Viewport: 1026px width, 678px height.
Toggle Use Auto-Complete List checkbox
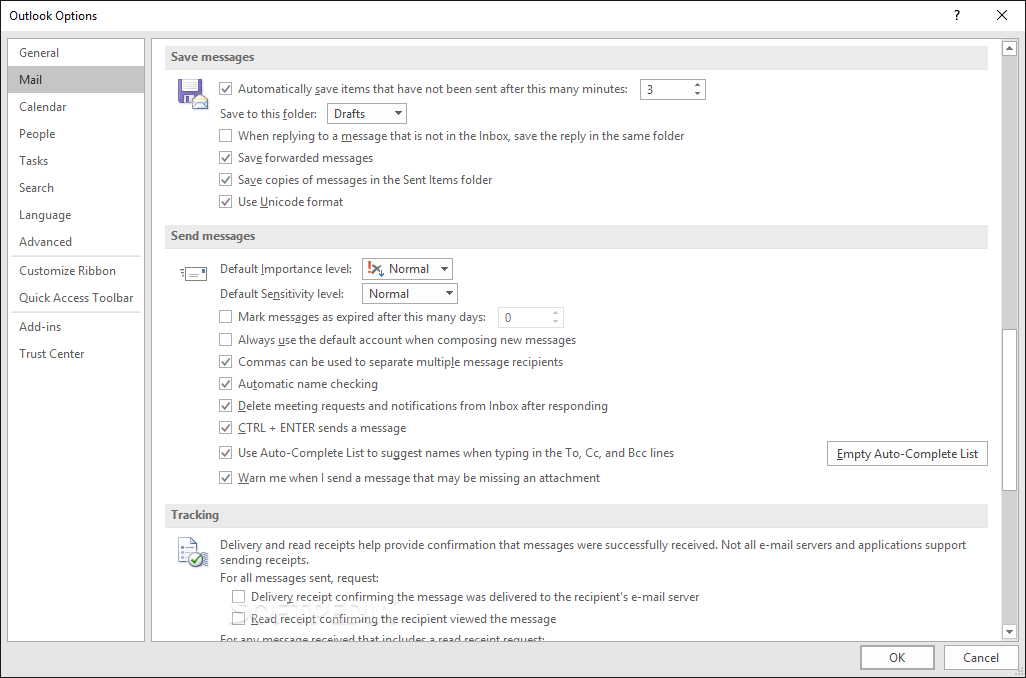[226, 453]
